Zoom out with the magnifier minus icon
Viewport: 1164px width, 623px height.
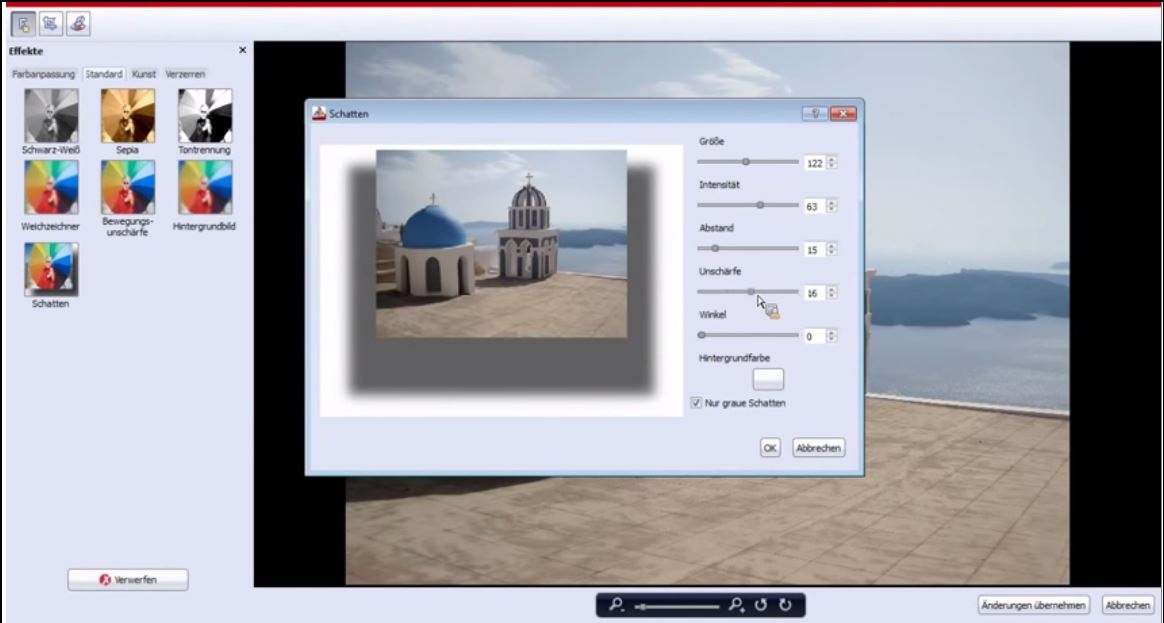coord(617,605)
